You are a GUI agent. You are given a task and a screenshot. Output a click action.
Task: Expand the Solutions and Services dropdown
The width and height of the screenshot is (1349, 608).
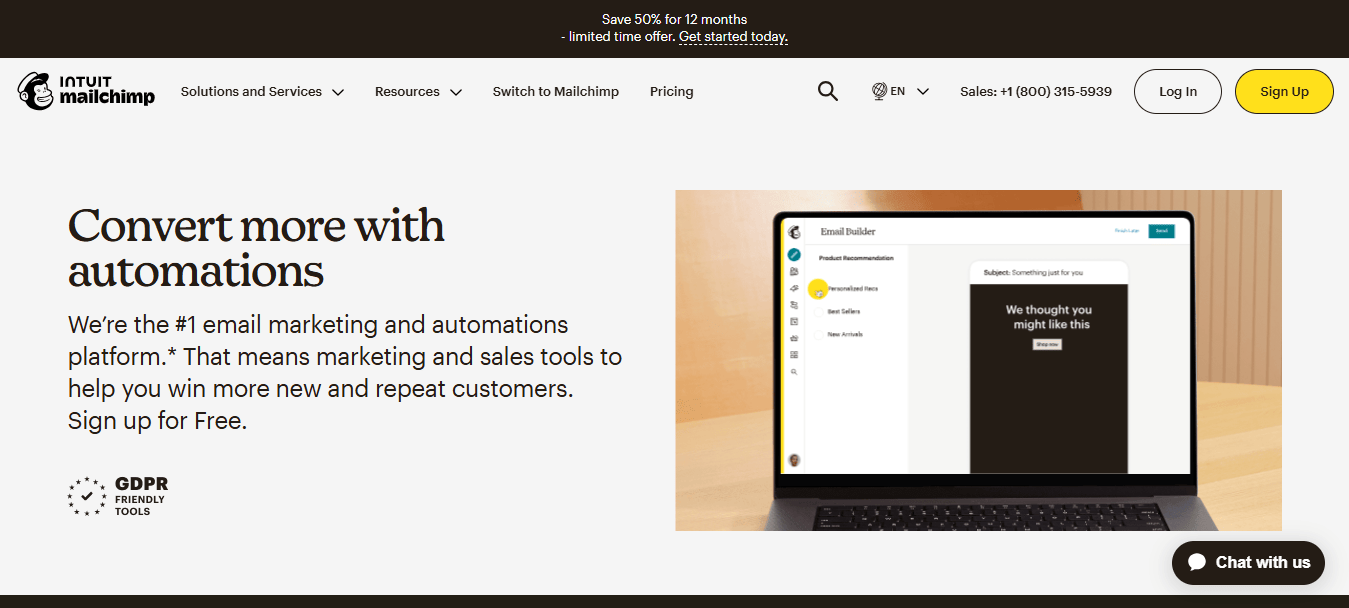[262, 91]
